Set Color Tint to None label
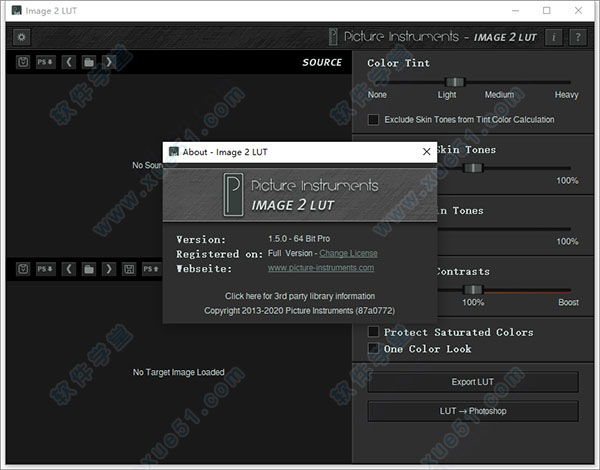 pyautogui.click(x=377, y=95)
